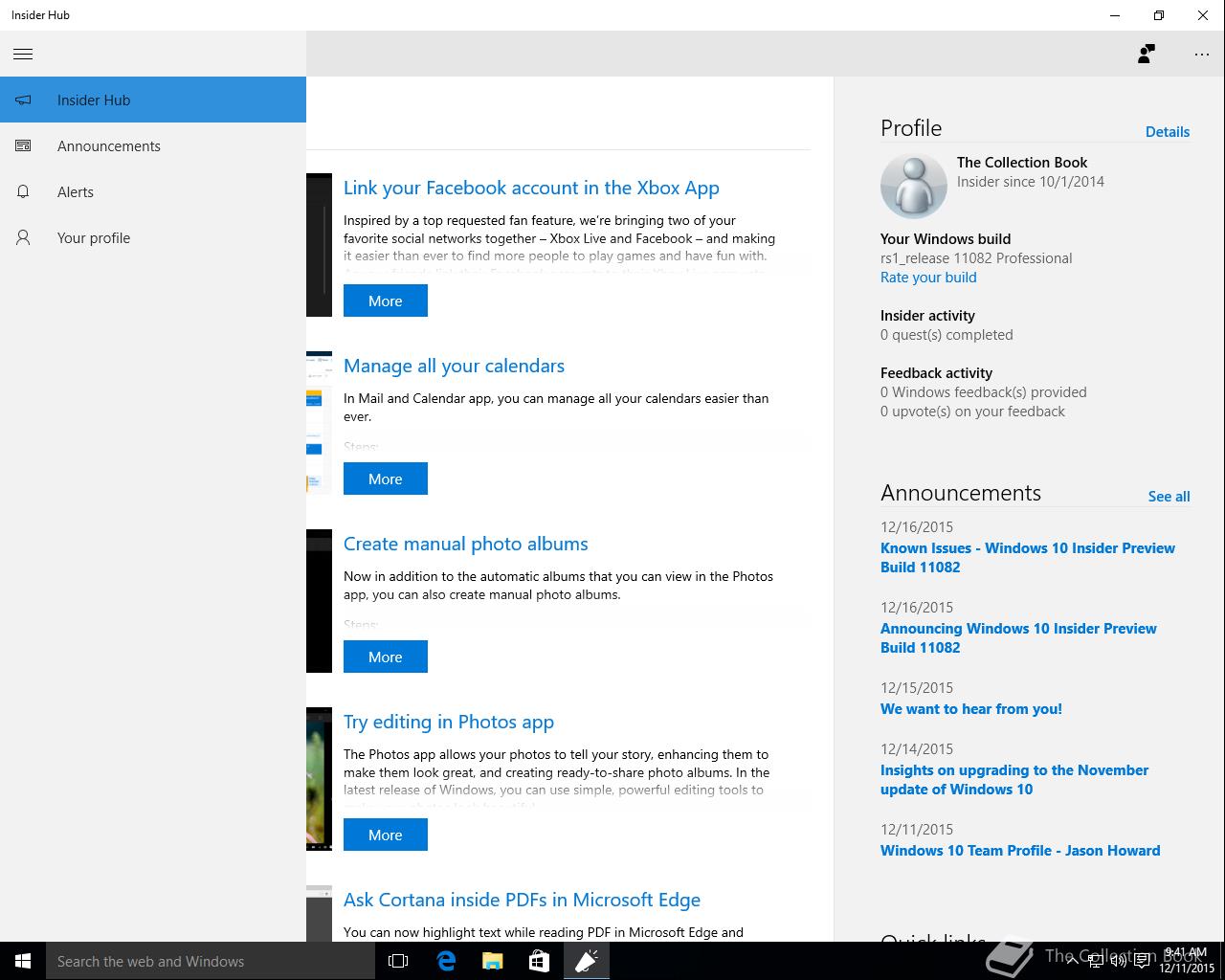The image size is (1225, 980).
Task: Open the network tray icon
Action: [1096, 961]
